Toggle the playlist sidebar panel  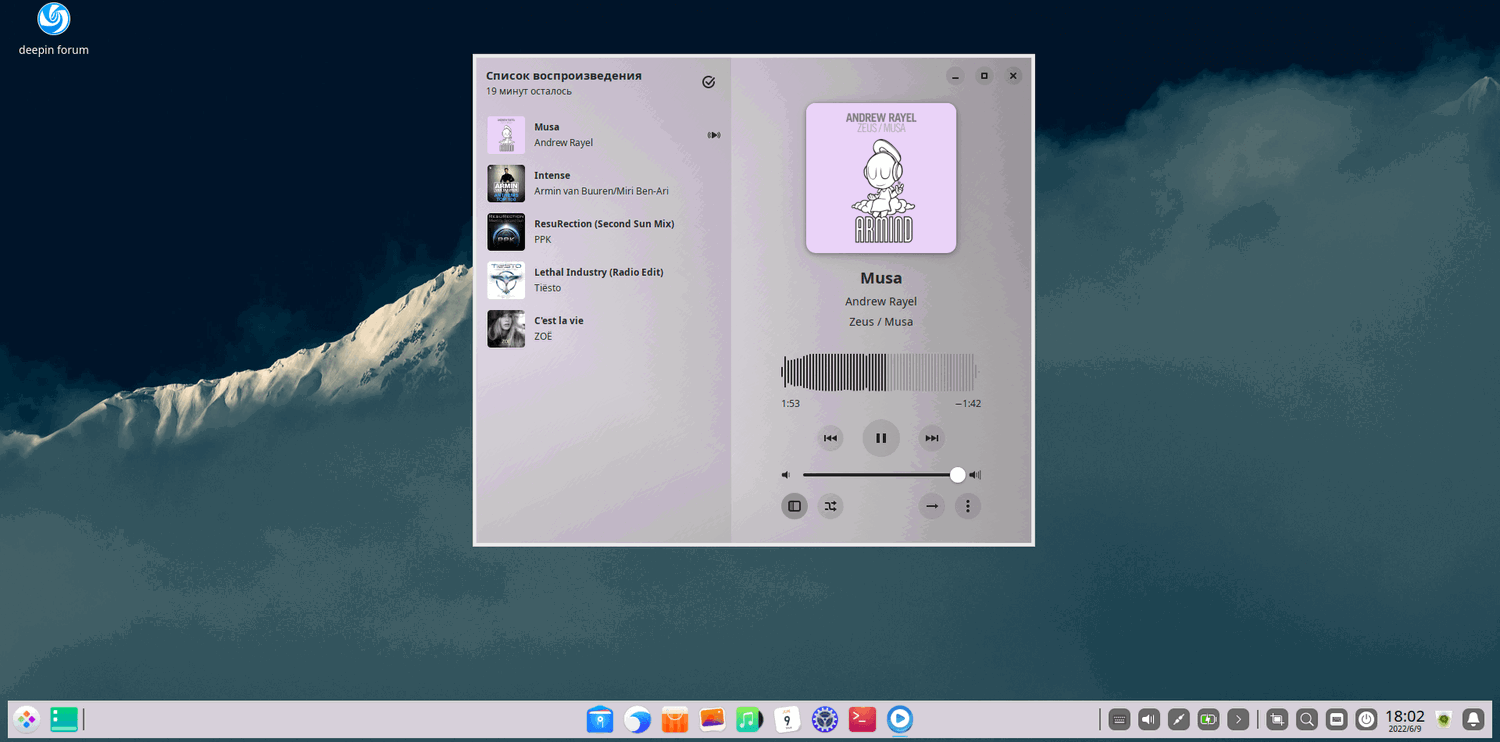tap(794, 506)
